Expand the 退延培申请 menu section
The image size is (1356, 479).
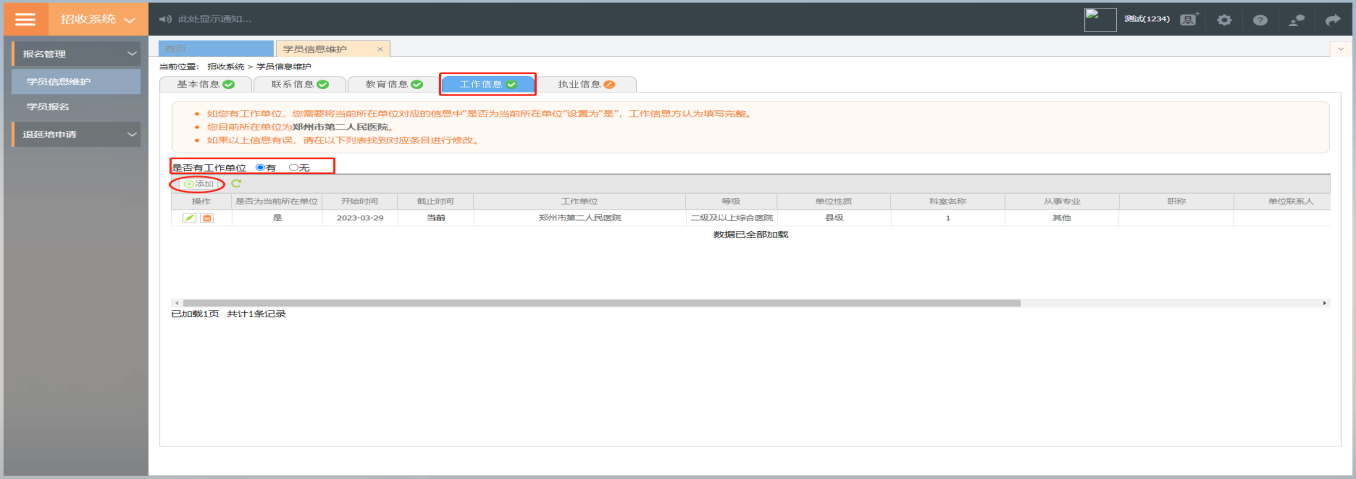(x=75, y=134)
